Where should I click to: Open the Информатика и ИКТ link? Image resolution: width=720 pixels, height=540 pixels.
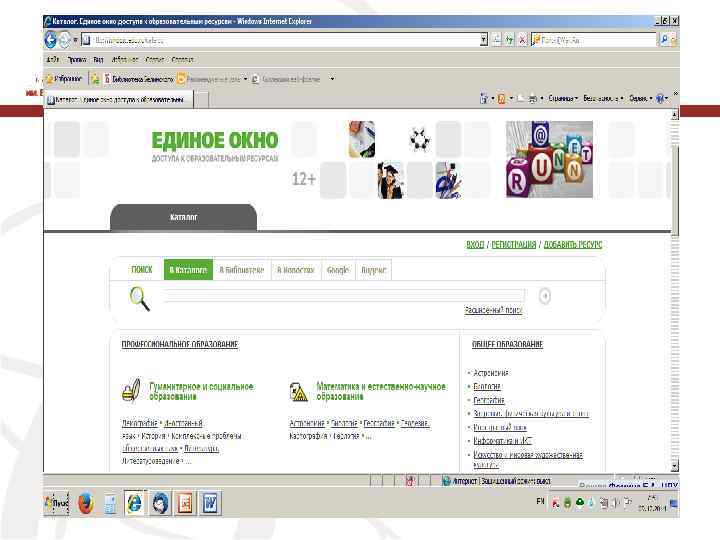[502, 441]
